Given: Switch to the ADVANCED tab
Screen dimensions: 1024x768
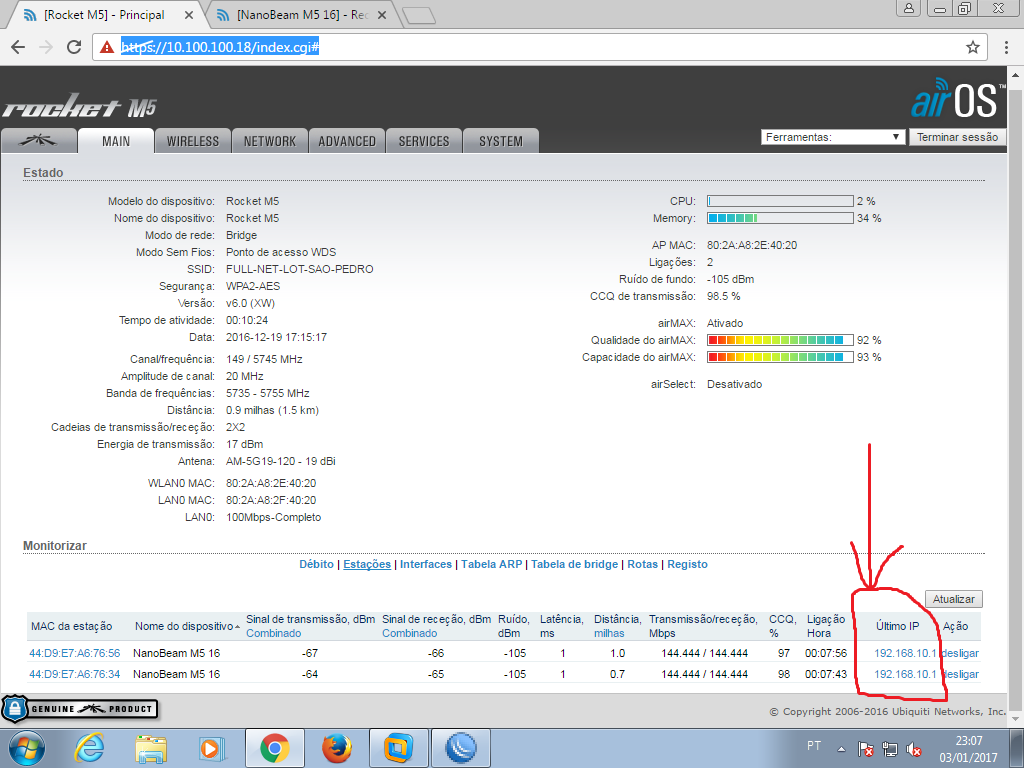Looking at the screenshot, I should (347, 141).
